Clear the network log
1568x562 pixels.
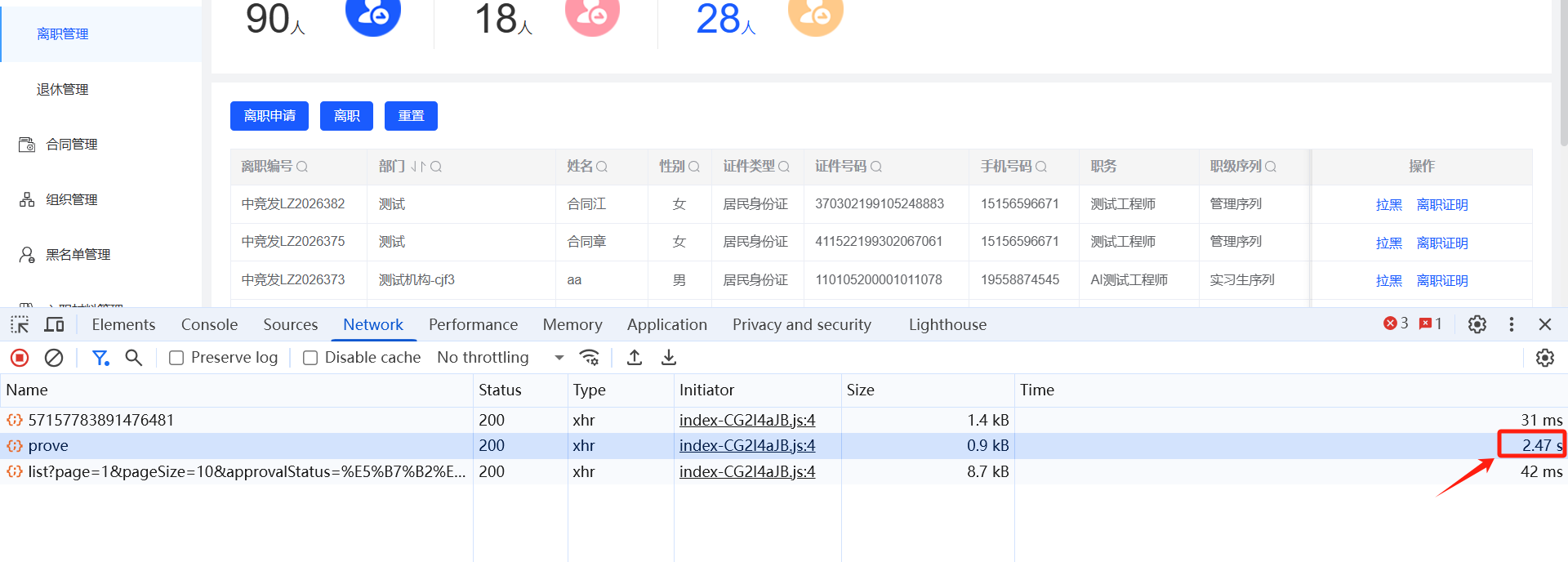coord(54,358)
